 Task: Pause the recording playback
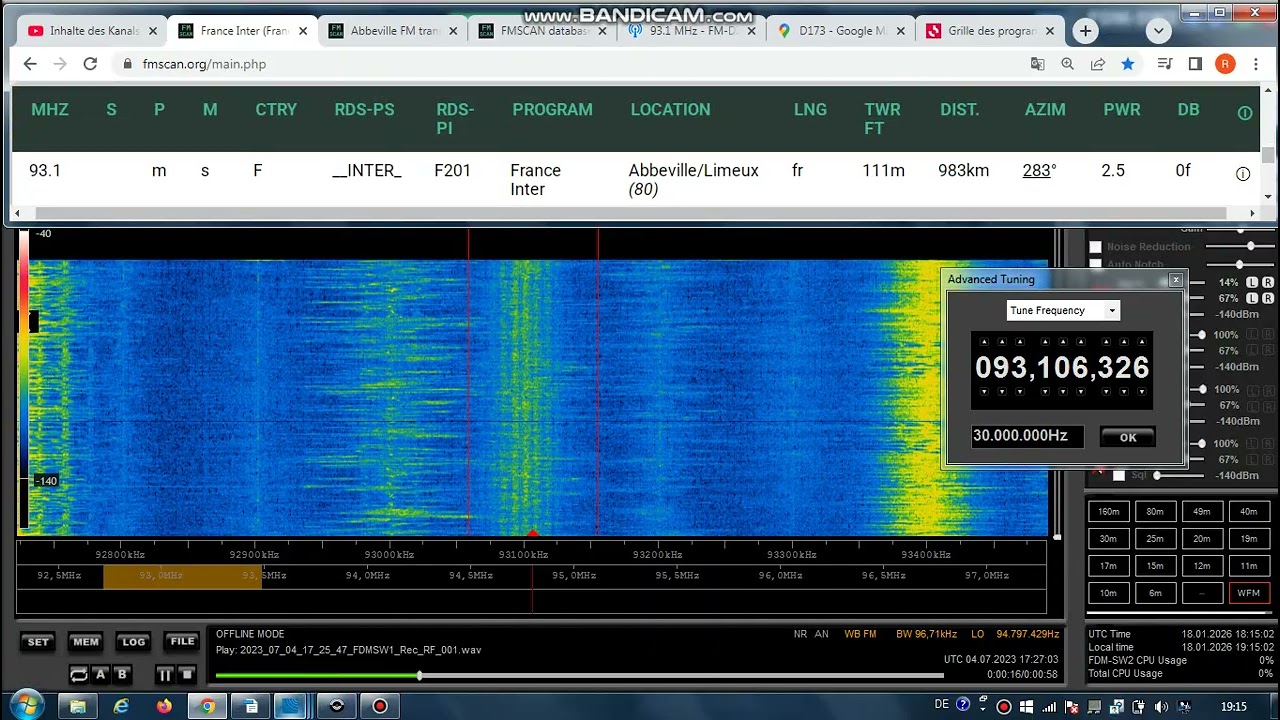[164, 675]
